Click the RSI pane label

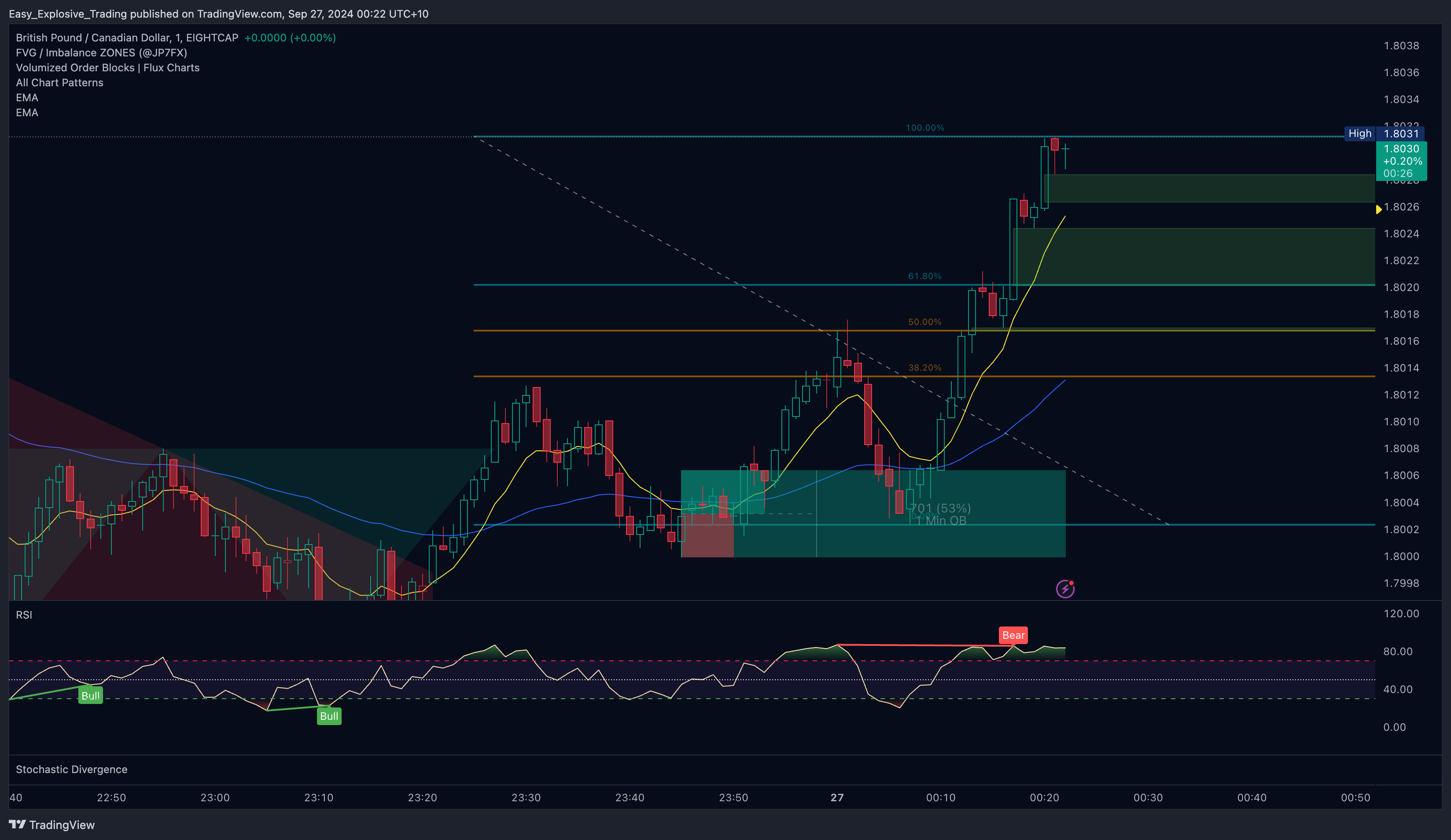[x=24, y=615]
